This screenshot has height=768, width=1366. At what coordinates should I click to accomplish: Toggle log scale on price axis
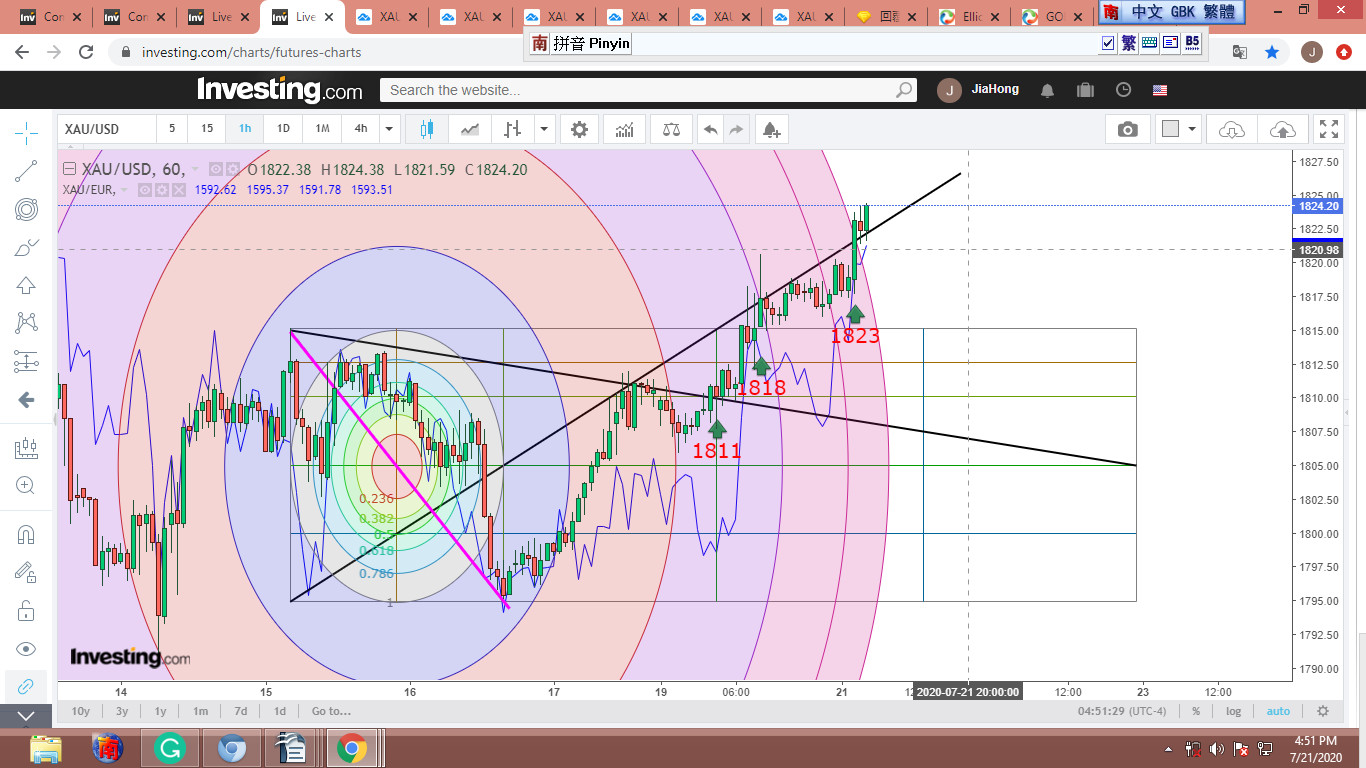[1234, 711]
